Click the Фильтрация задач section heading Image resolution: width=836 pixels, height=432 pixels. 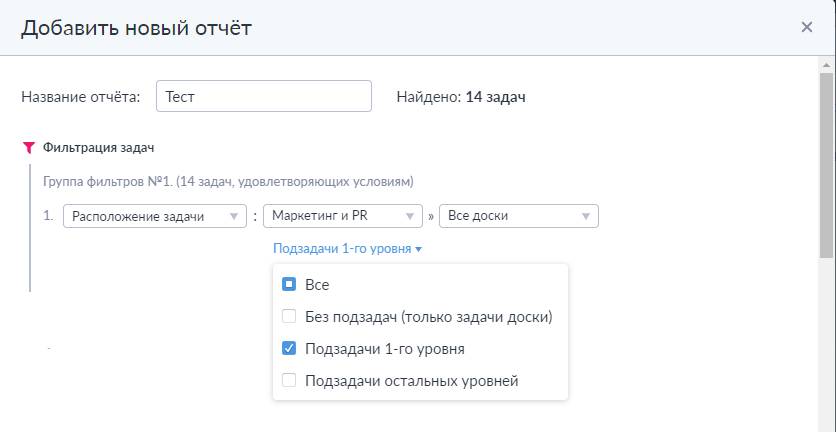click(98, 147)
